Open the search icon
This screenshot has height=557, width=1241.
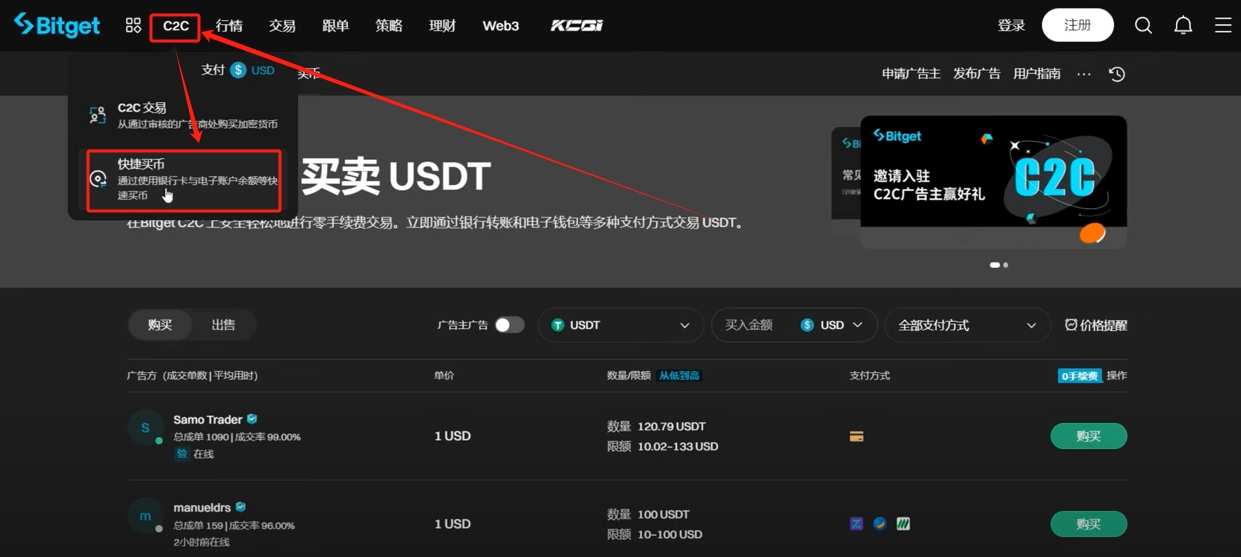pyautogui.click(x=1143, y=26)
